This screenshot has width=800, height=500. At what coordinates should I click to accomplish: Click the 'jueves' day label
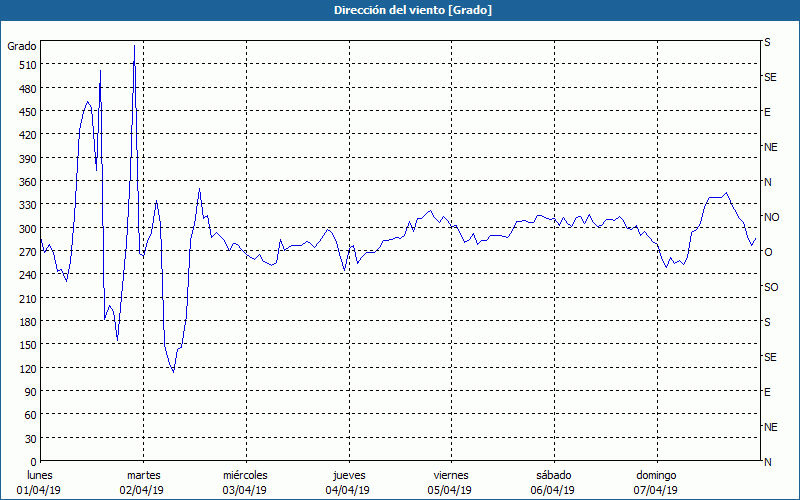pyautogui.click(x=349, y=476)
